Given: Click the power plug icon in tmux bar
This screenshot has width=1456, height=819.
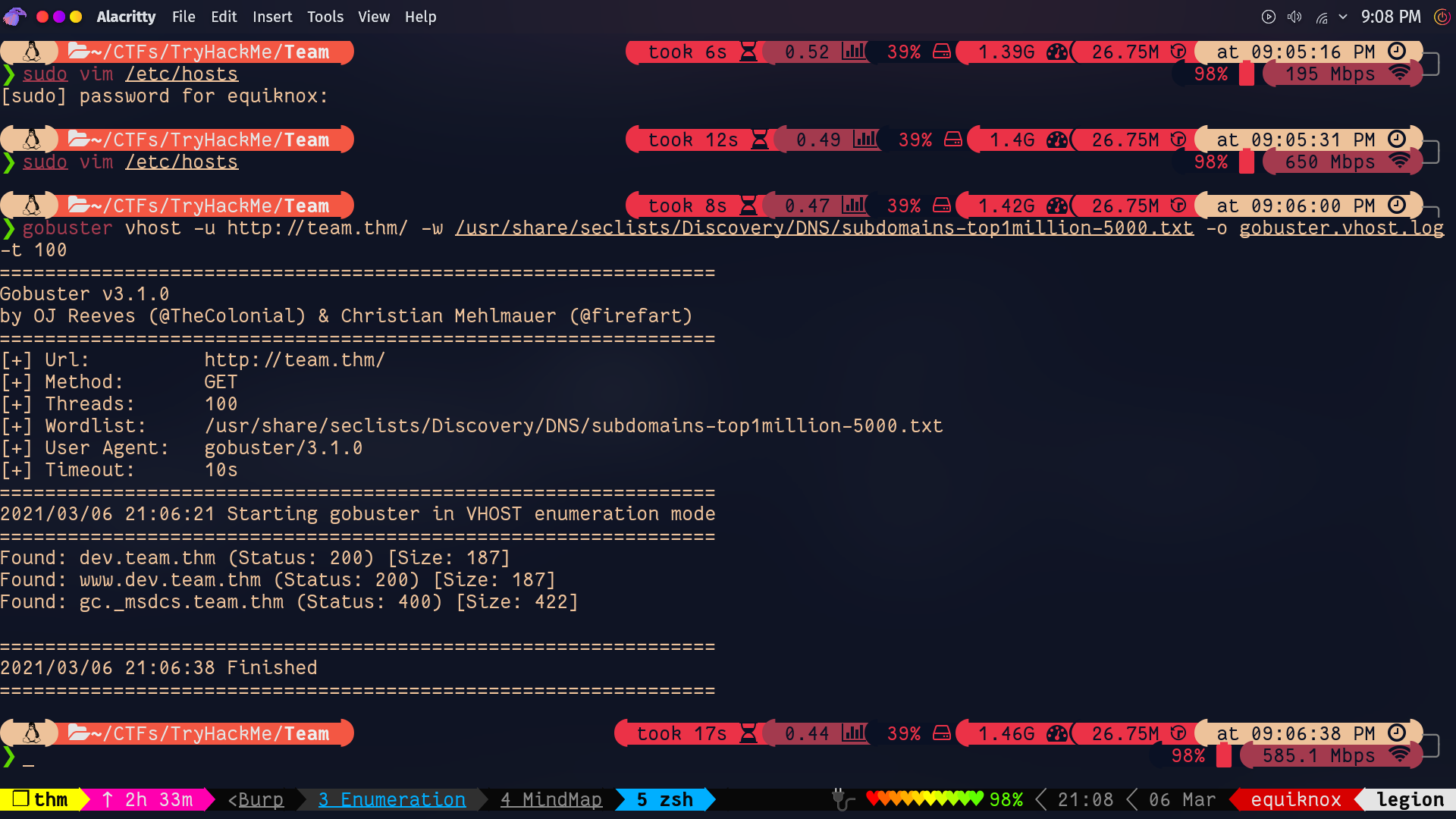Looking at the screenshot, I should click(x=842, y=799).
